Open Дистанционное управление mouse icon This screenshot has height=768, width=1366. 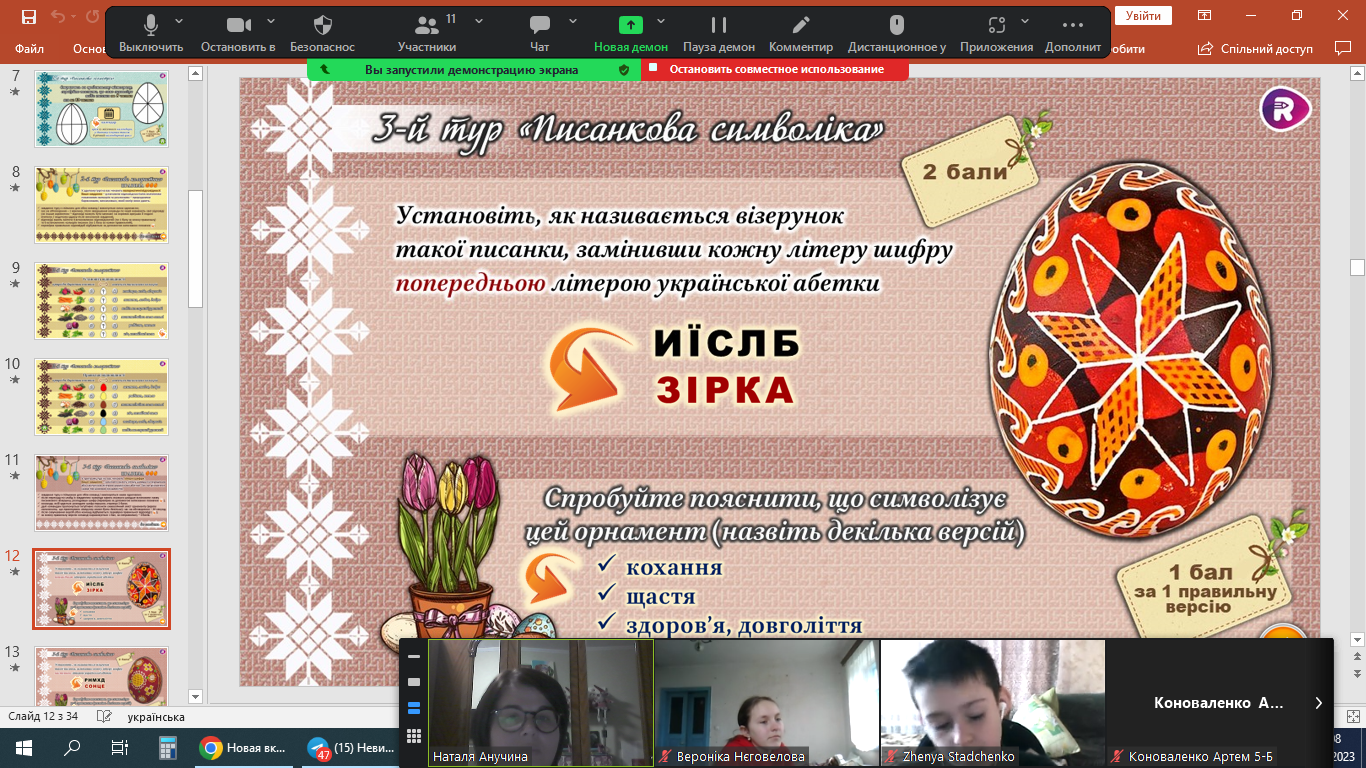click(897, 34)
